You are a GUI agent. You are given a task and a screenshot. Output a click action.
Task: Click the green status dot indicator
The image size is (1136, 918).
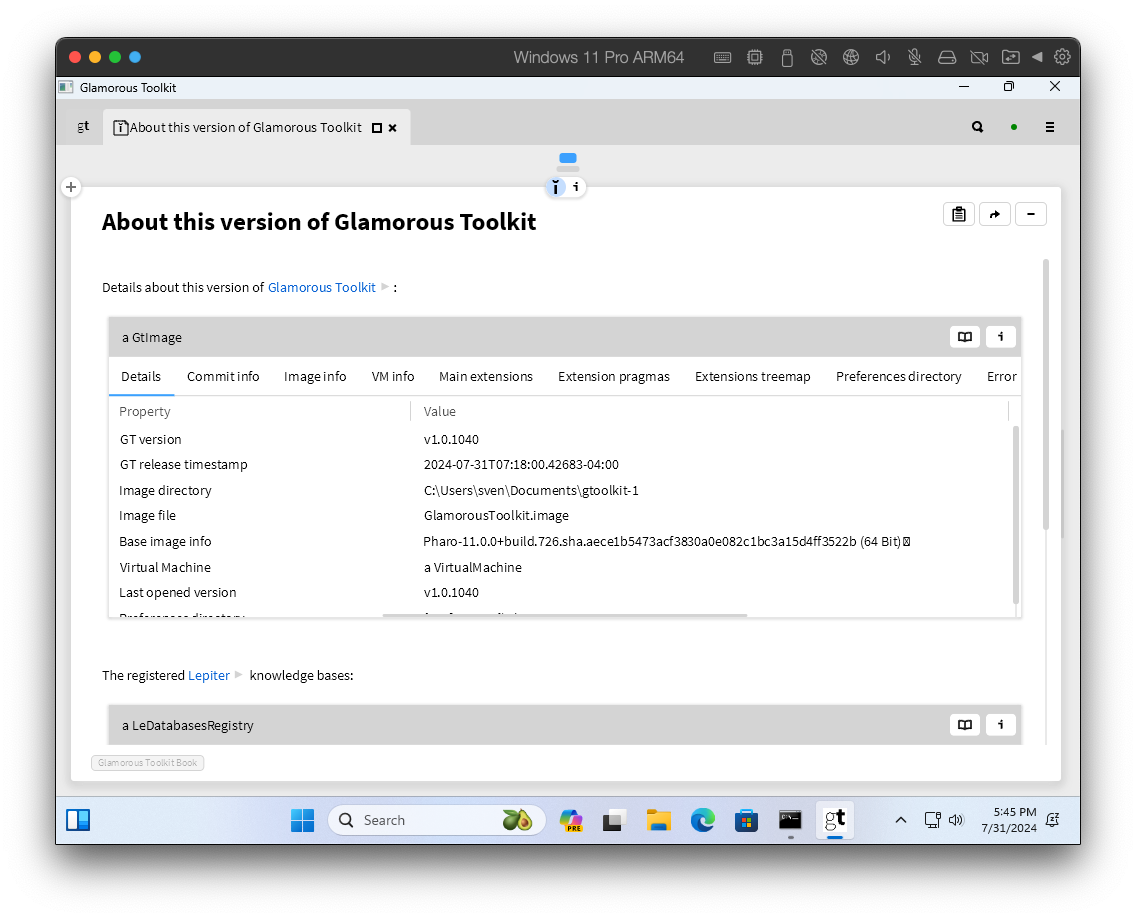(1014, 128)
